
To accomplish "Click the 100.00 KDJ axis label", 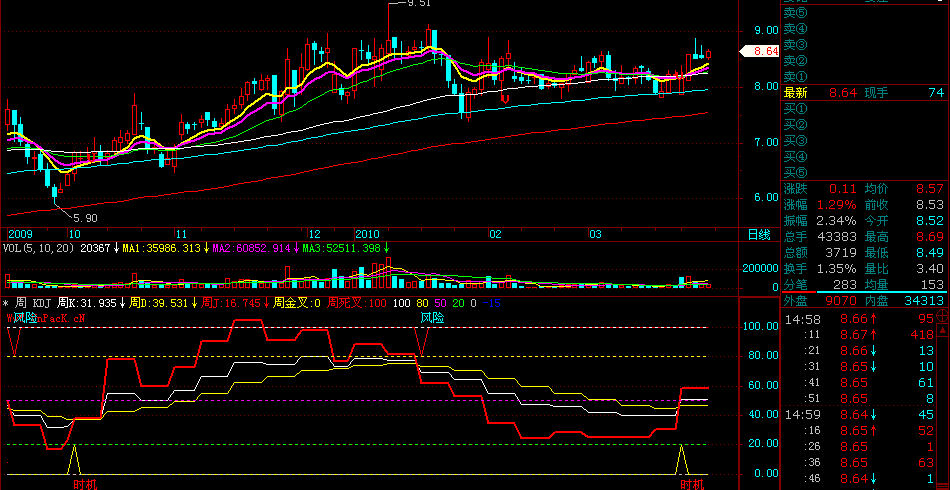I will 760,326.
